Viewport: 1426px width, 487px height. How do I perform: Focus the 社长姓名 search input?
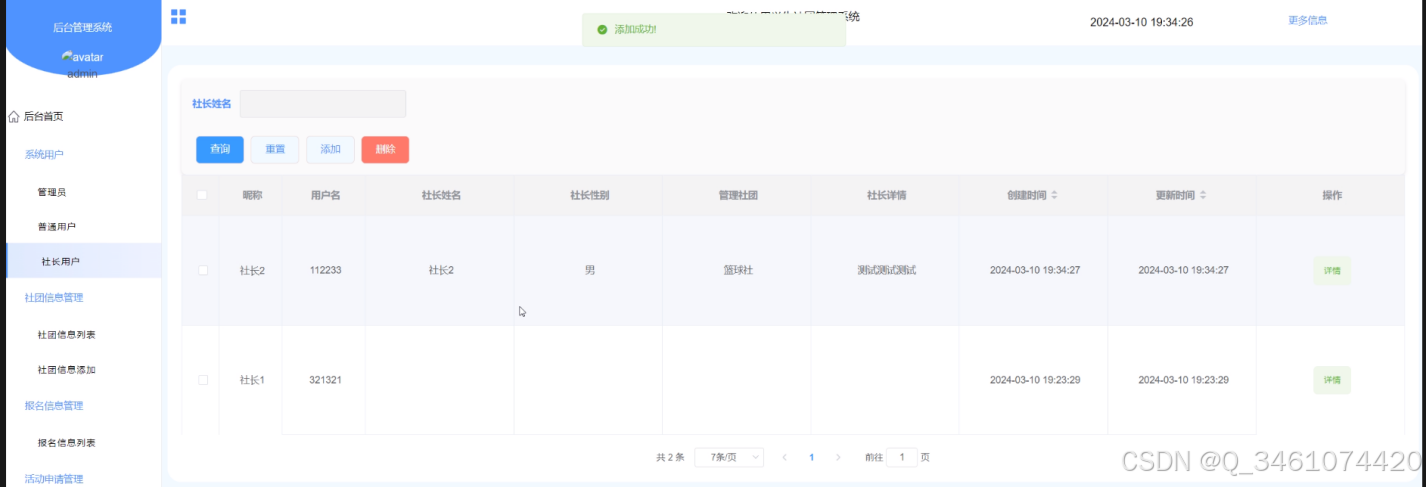point(323,104)
